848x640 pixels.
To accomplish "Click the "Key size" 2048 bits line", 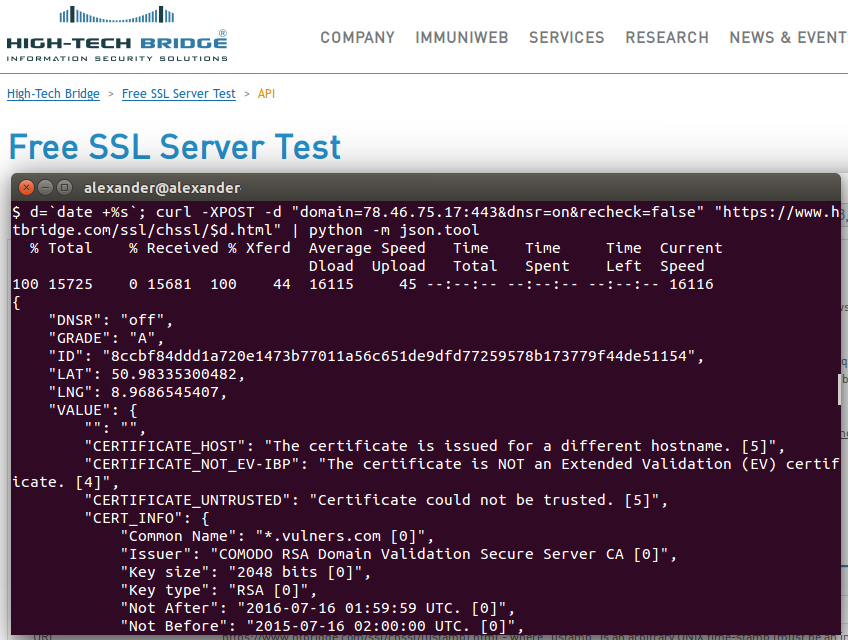I will click(246, 572).
